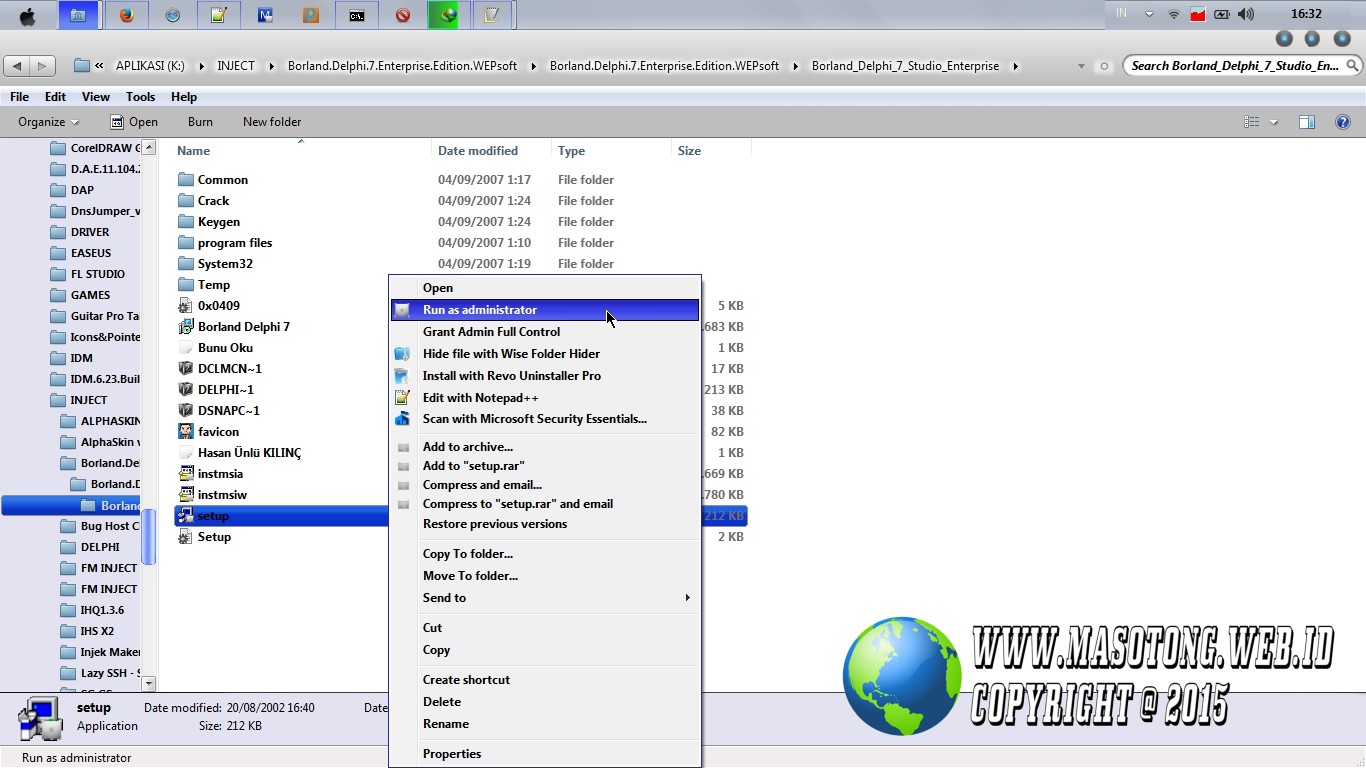This screenshot has height=768, width=1366.
Task: Open the Apple-logo start button
Action: coord(27,15)
